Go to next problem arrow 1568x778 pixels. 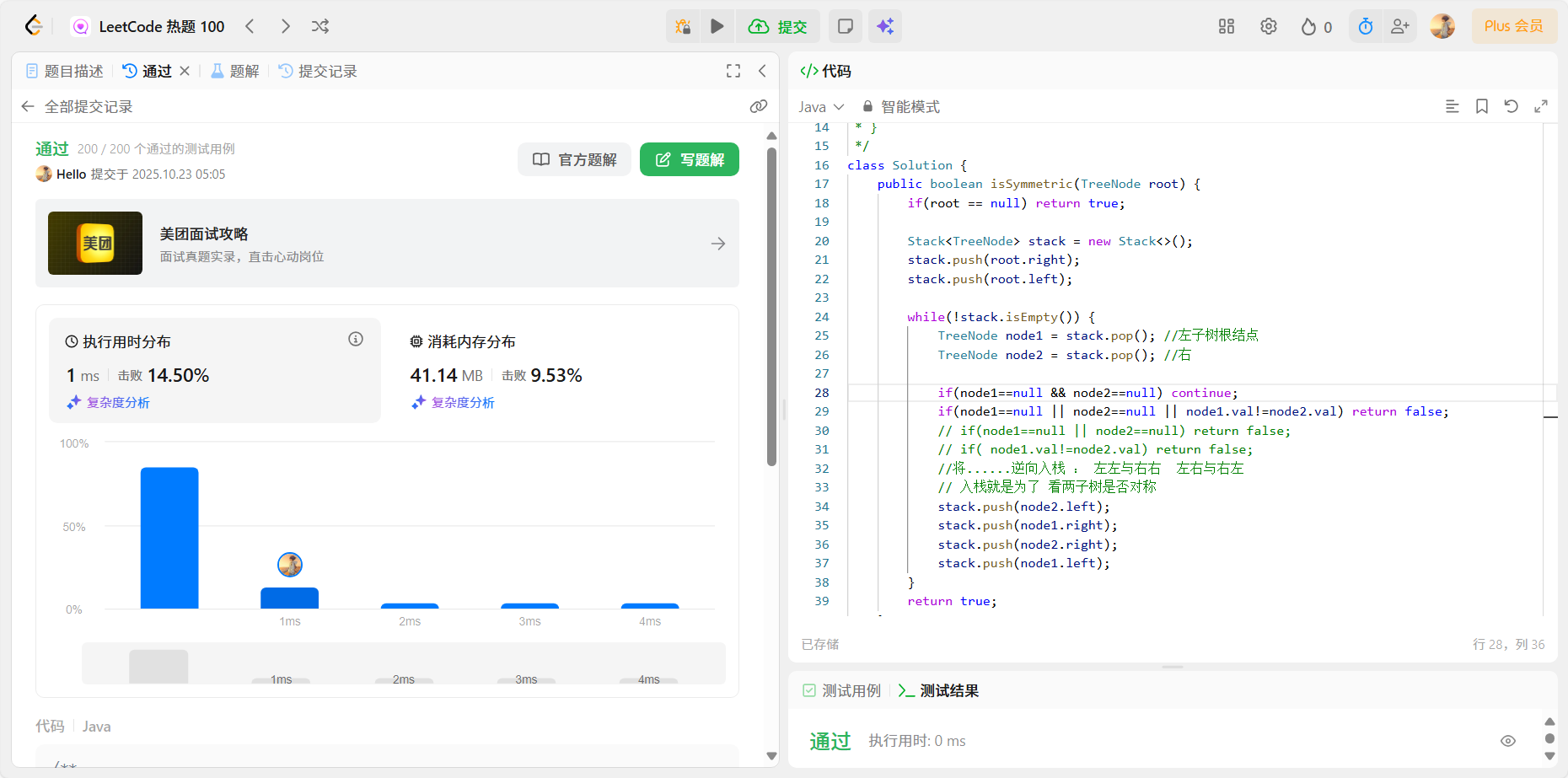coord(285,26)
